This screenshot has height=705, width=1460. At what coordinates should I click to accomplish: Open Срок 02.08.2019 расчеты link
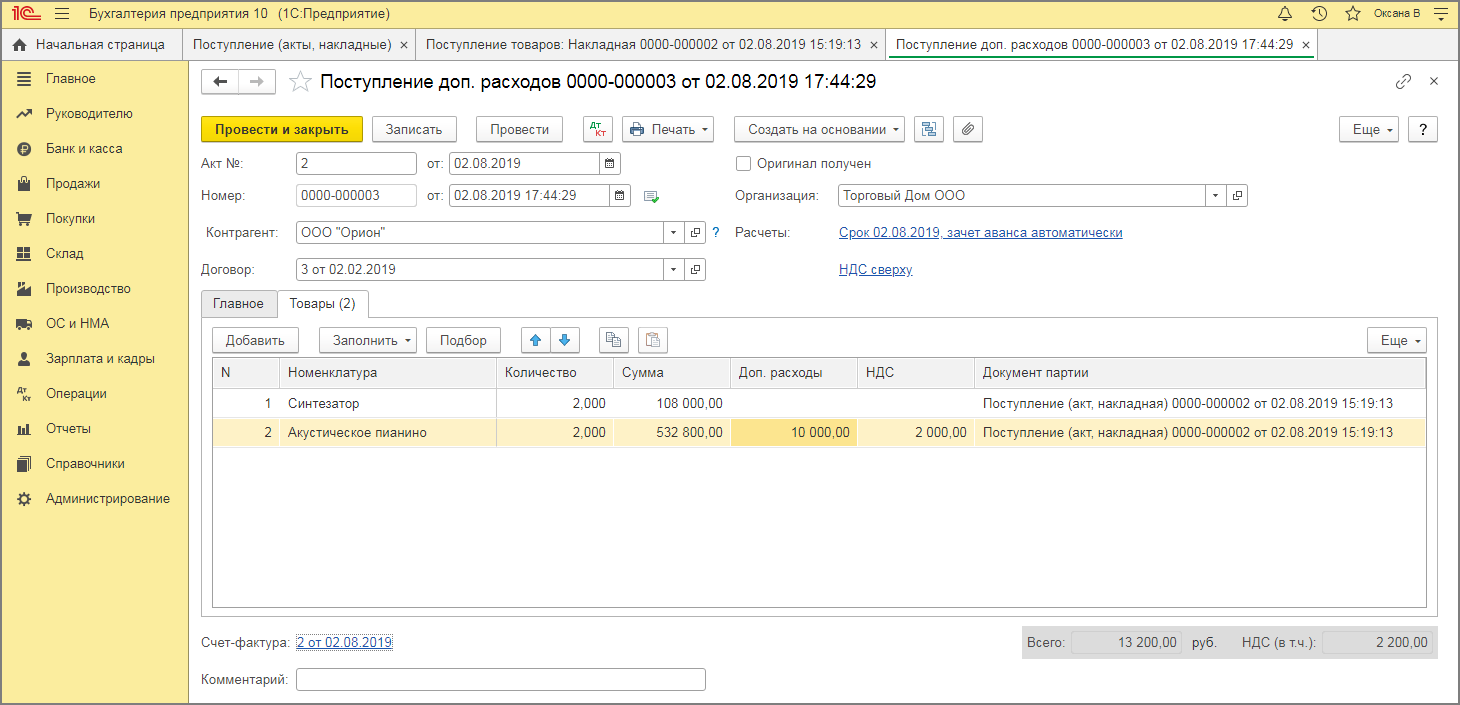click(x=980, y=232)
